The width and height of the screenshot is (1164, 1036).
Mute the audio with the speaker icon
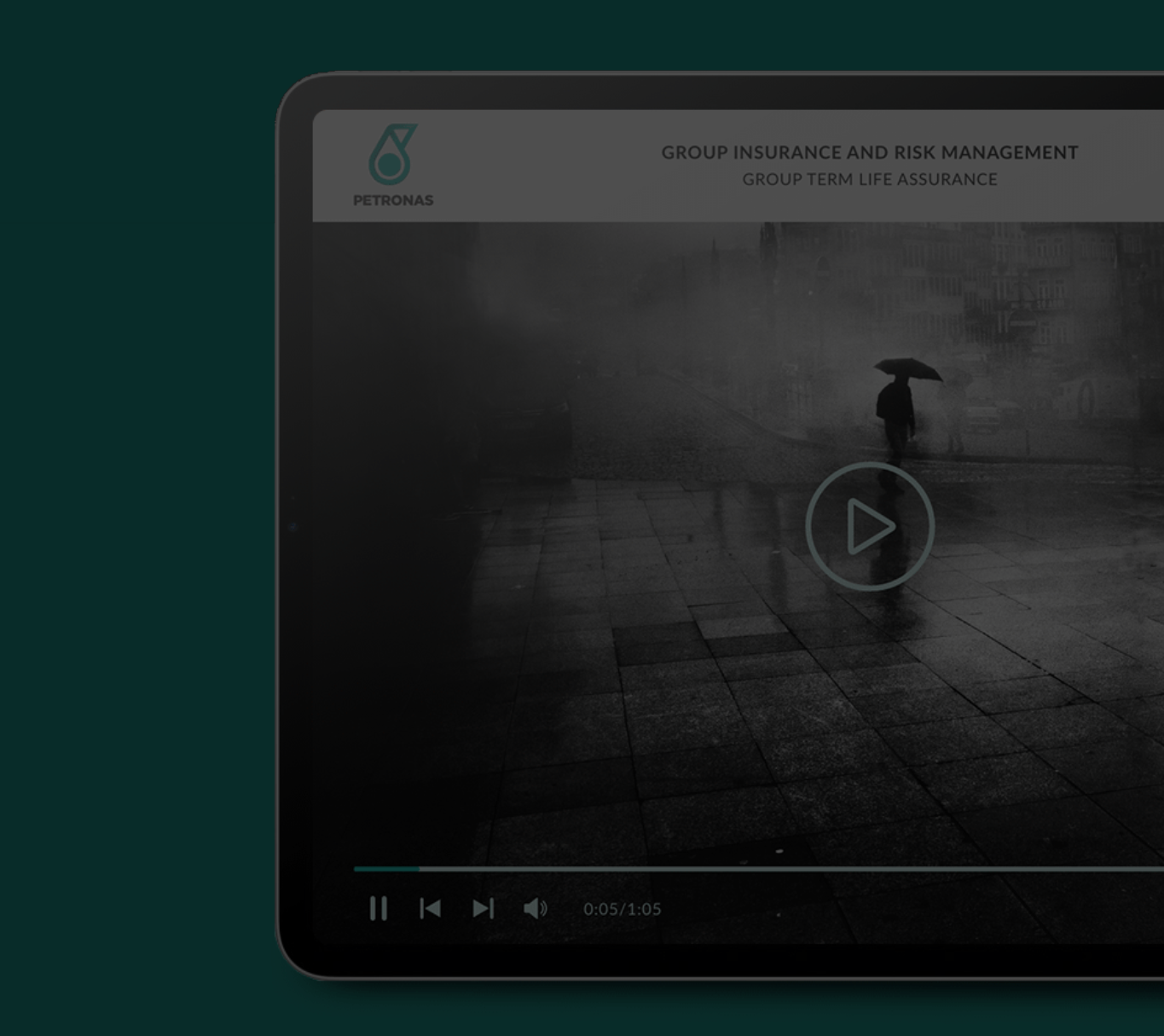coord(535,908)
